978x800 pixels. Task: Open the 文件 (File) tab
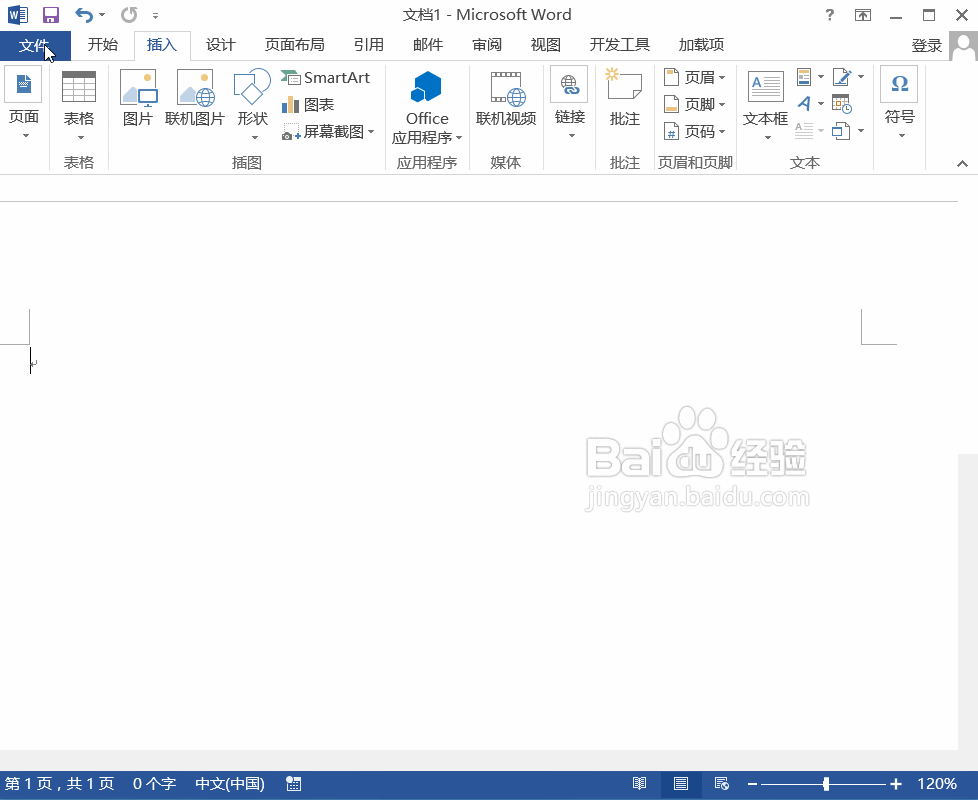[x=34, y=45]
